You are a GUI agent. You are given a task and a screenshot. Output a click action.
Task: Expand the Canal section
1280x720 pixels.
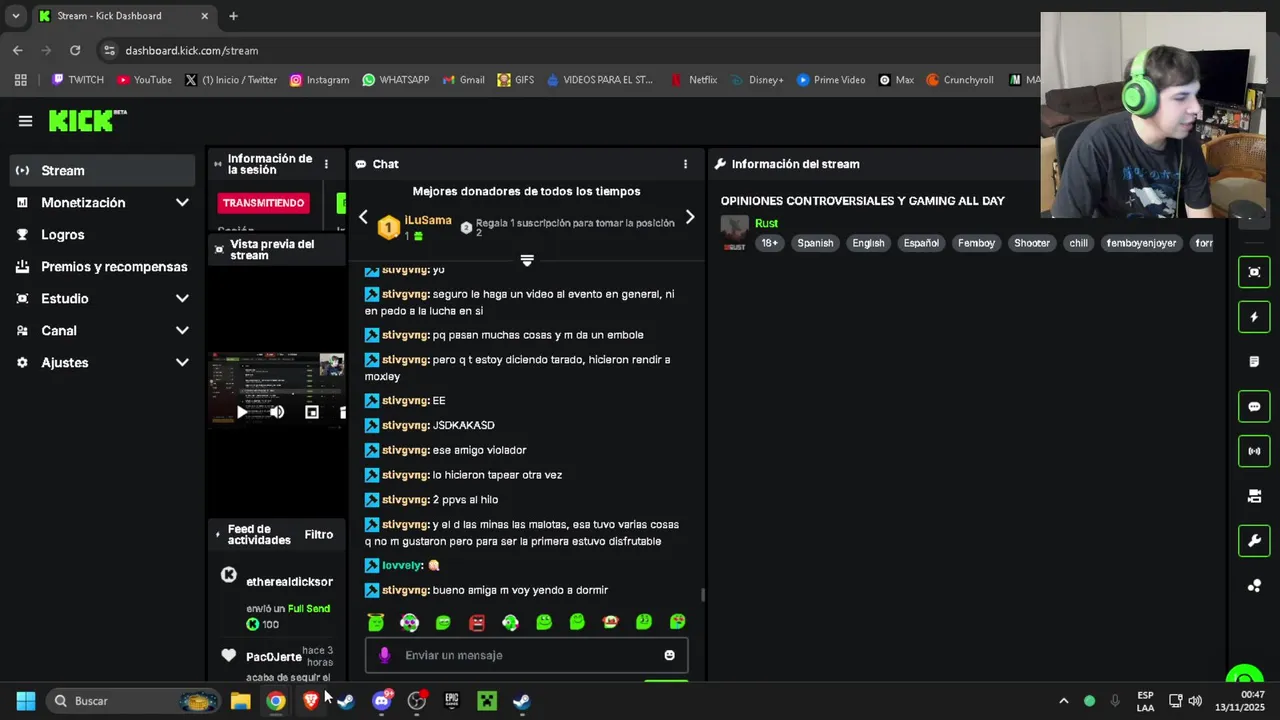pyautogui.click(x=103, y=331)
